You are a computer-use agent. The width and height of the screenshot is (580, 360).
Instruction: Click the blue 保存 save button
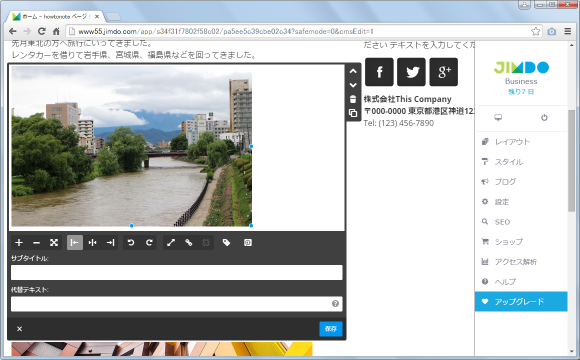[331, 329]
